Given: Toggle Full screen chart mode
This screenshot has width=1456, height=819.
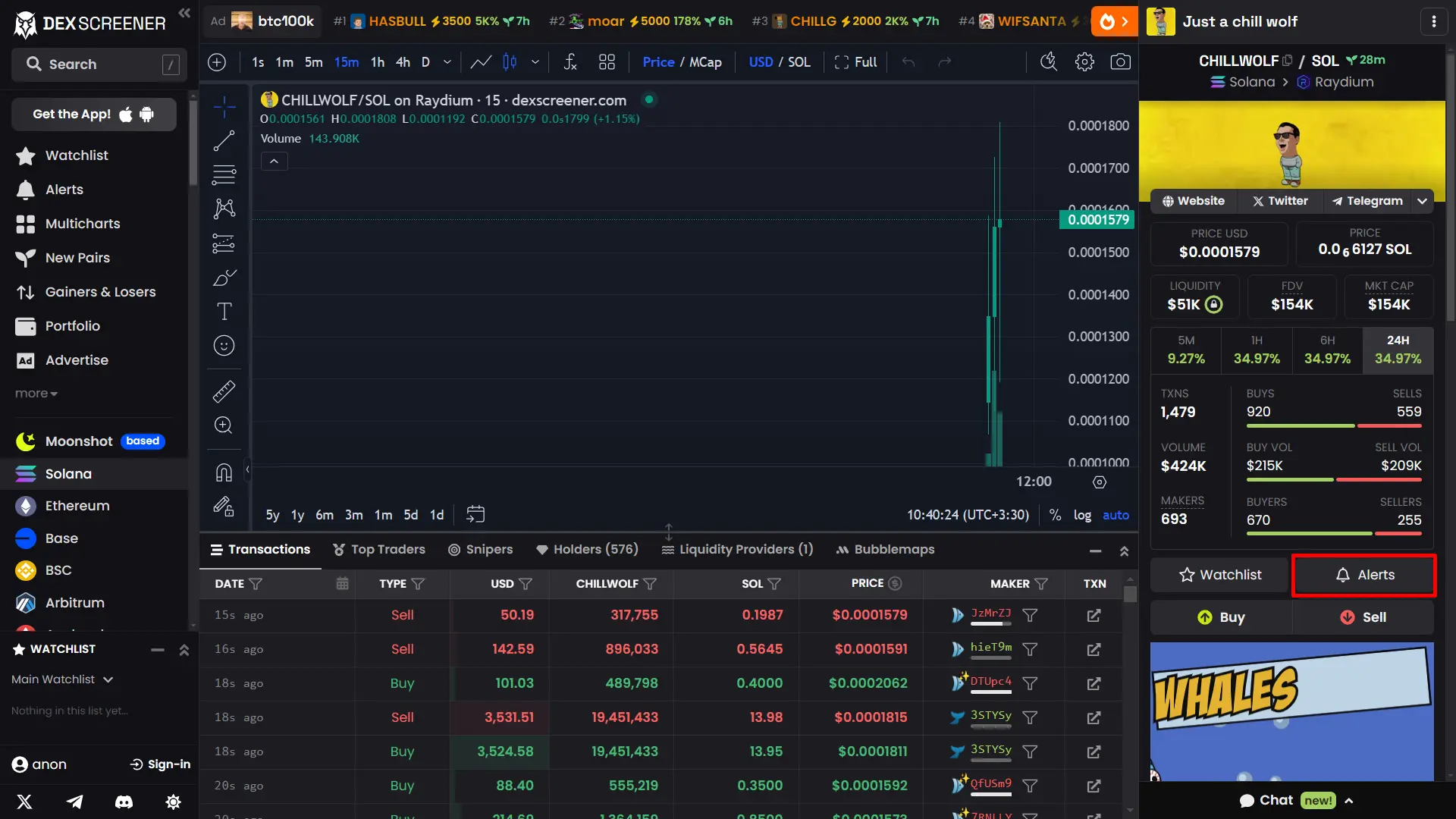Looking at the screenshot, I should pos(855,62).
